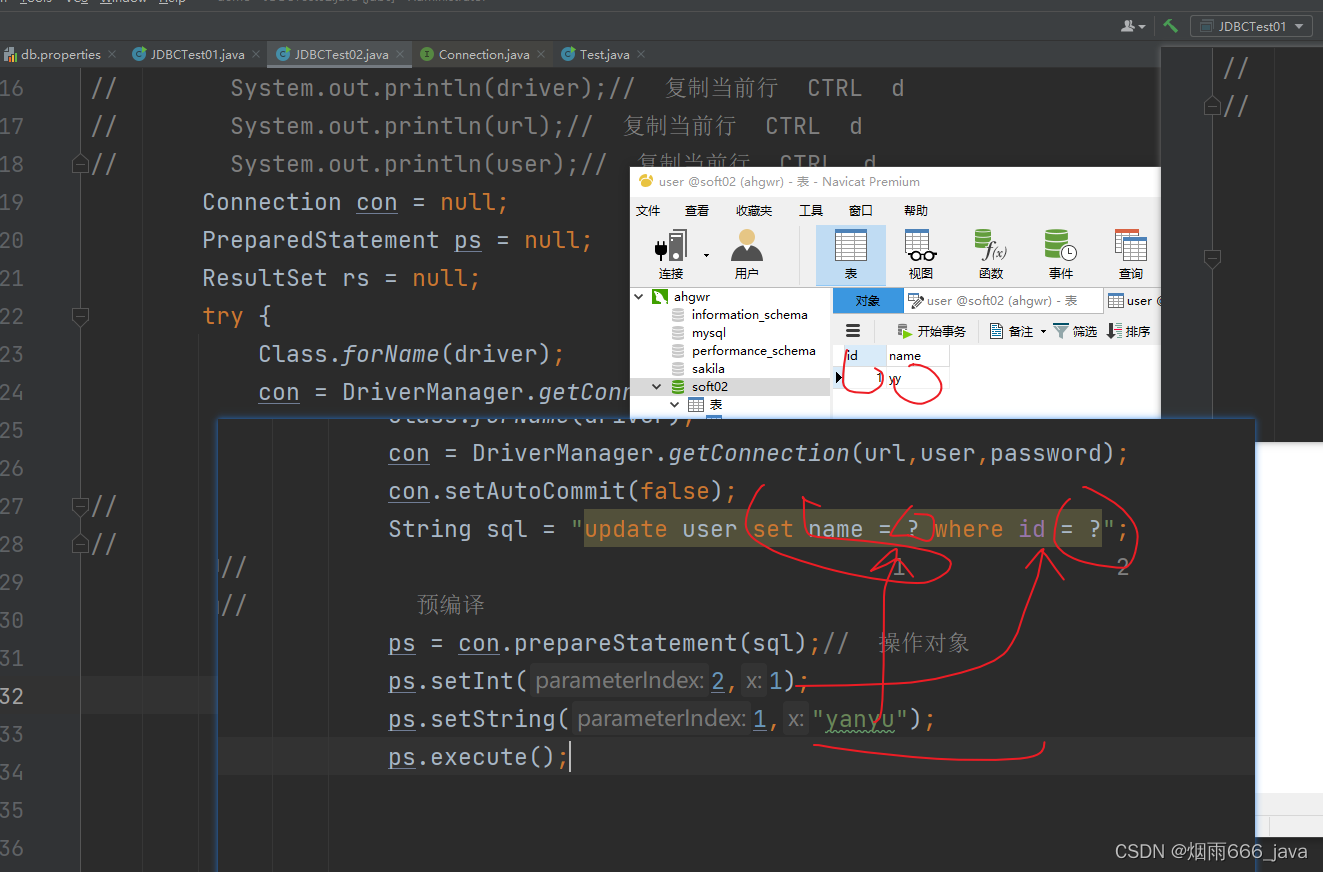Close the Connection.java editor tab
1323x872 pixels.
click(x=541, y=54)
